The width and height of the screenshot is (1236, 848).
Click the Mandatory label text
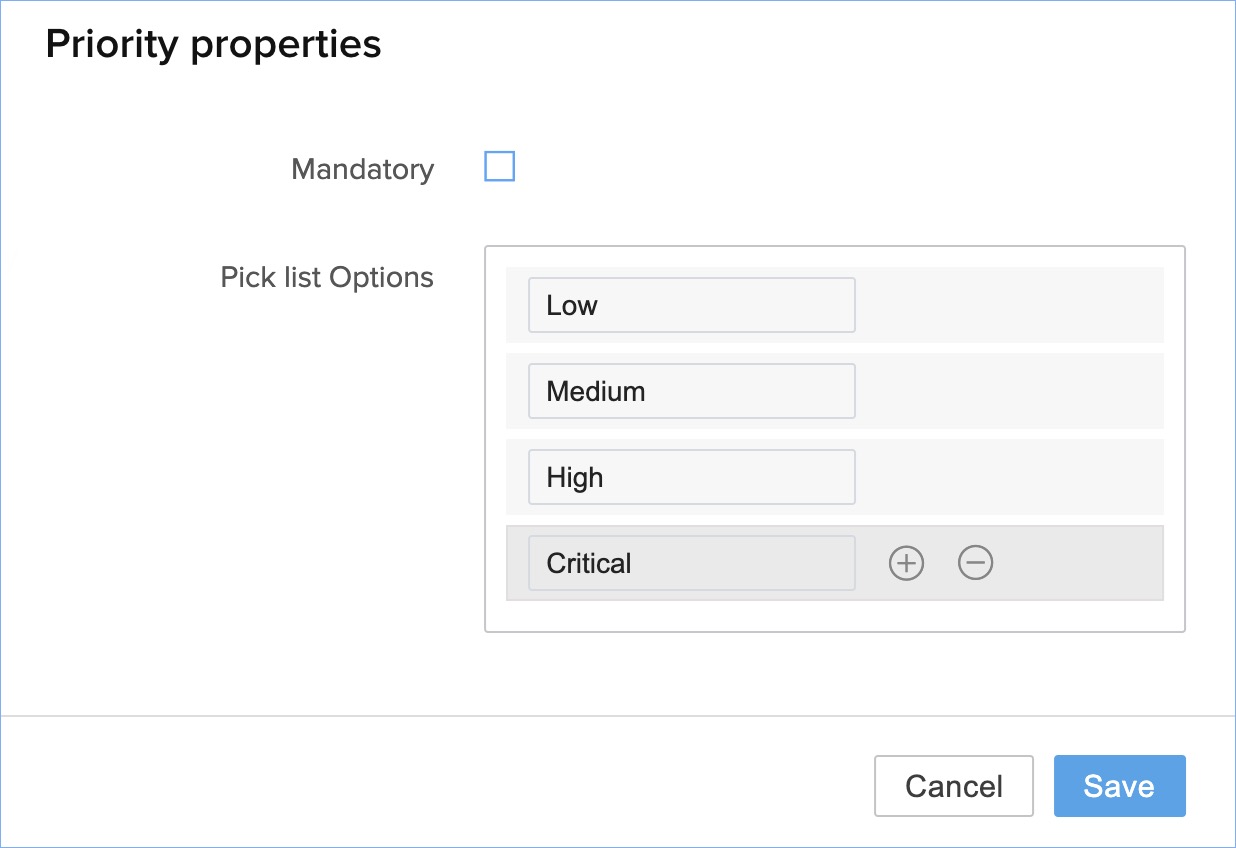pyautogui.click(x=362, y=170)
